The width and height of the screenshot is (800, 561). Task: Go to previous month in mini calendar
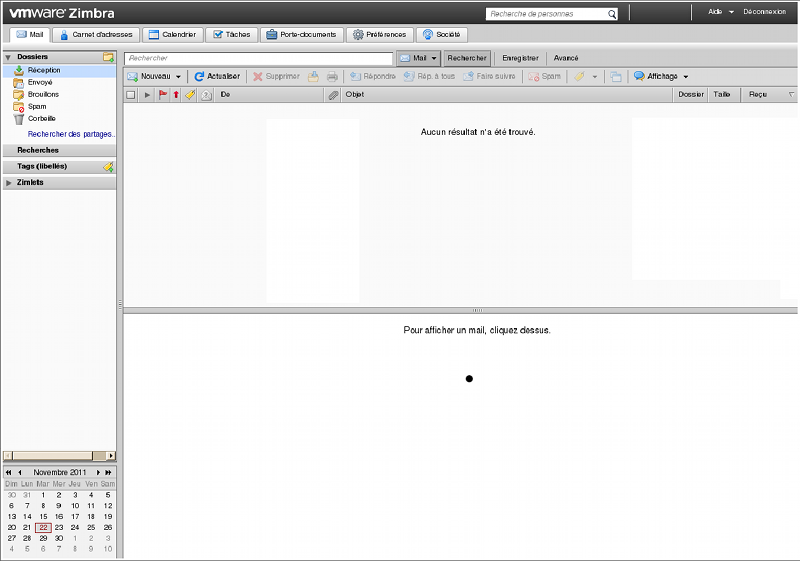[19, 473]
